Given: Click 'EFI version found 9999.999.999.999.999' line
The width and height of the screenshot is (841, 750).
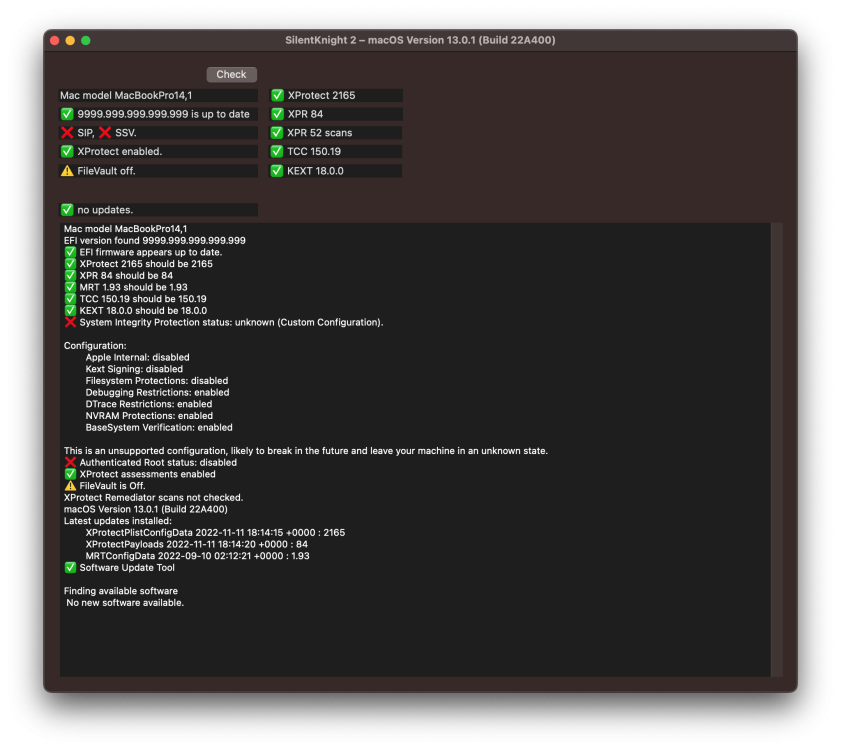Looking at the screenshot, I should point(154,240).
